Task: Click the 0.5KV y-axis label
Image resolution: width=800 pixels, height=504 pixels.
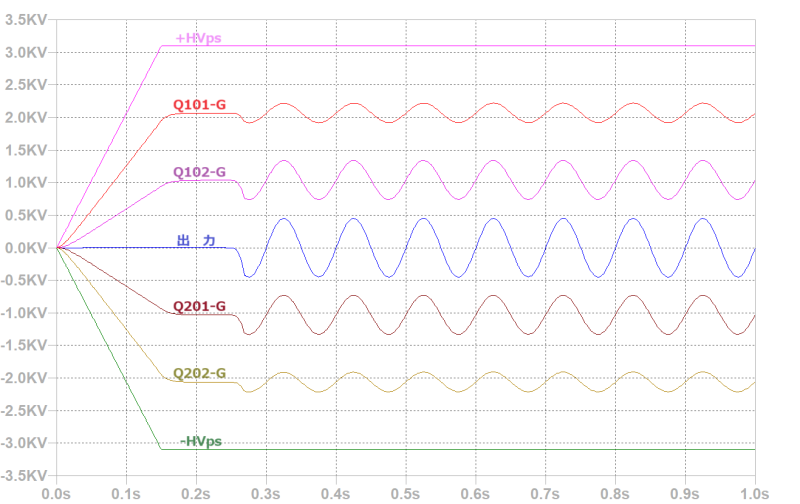Action: (x=26, y=215)
